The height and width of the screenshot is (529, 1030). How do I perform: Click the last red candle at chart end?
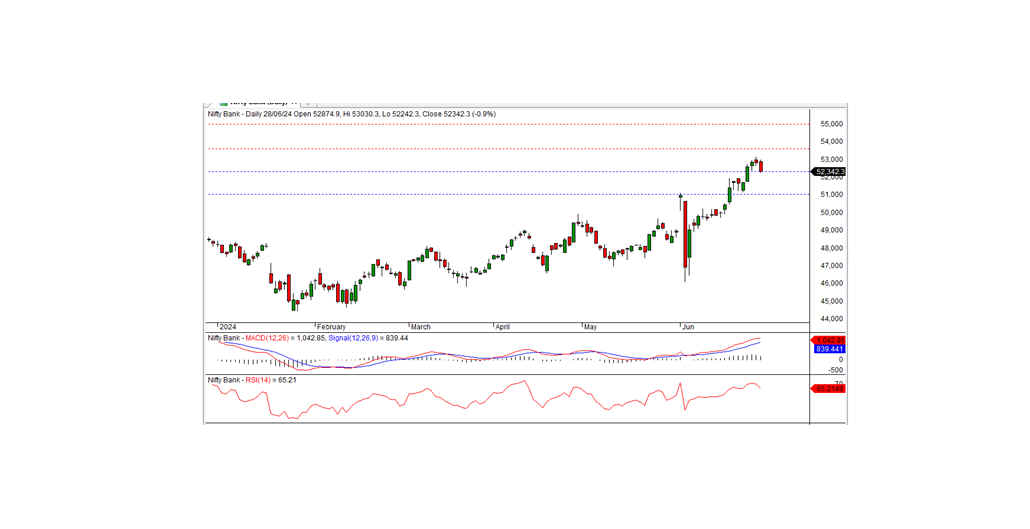tap(761, 167)
